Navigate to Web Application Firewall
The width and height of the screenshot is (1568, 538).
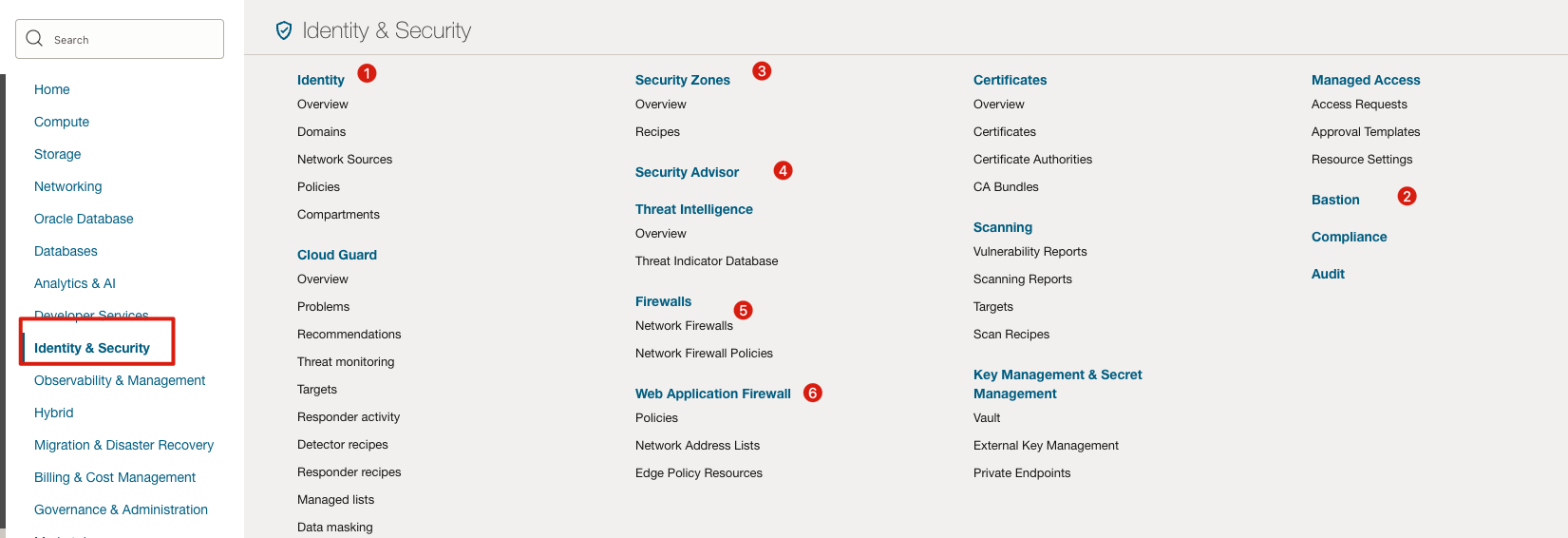pyautogui.click(x=712, y=394)
